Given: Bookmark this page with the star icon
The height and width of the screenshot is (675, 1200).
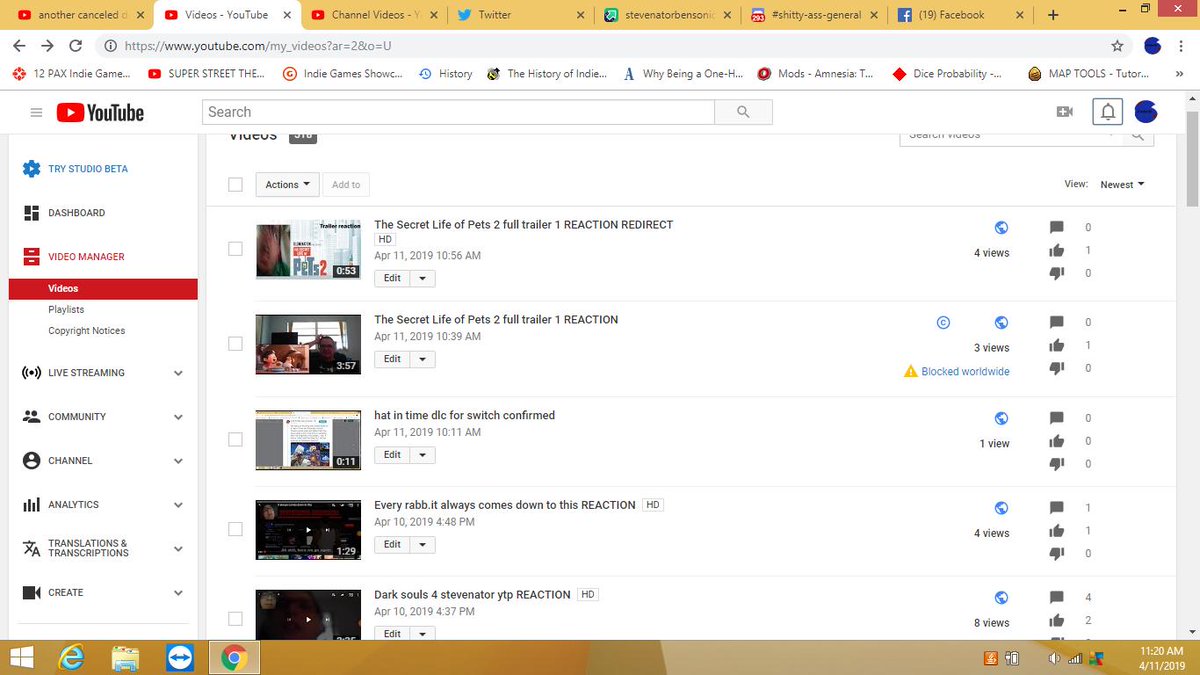Looking at the screenshot, I should (1117, 46).
